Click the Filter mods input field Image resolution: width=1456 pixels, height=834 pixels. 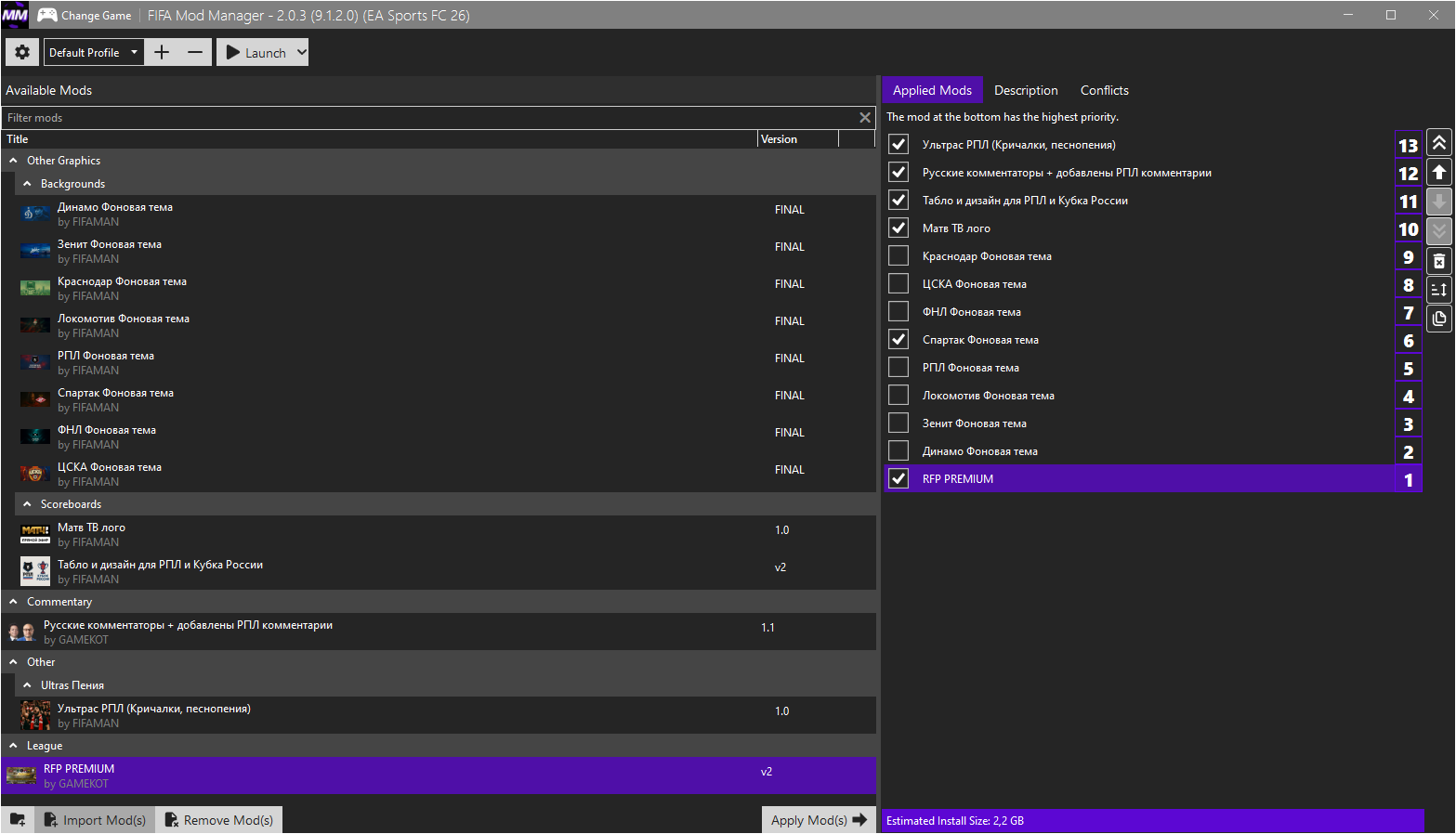point(427,118)
